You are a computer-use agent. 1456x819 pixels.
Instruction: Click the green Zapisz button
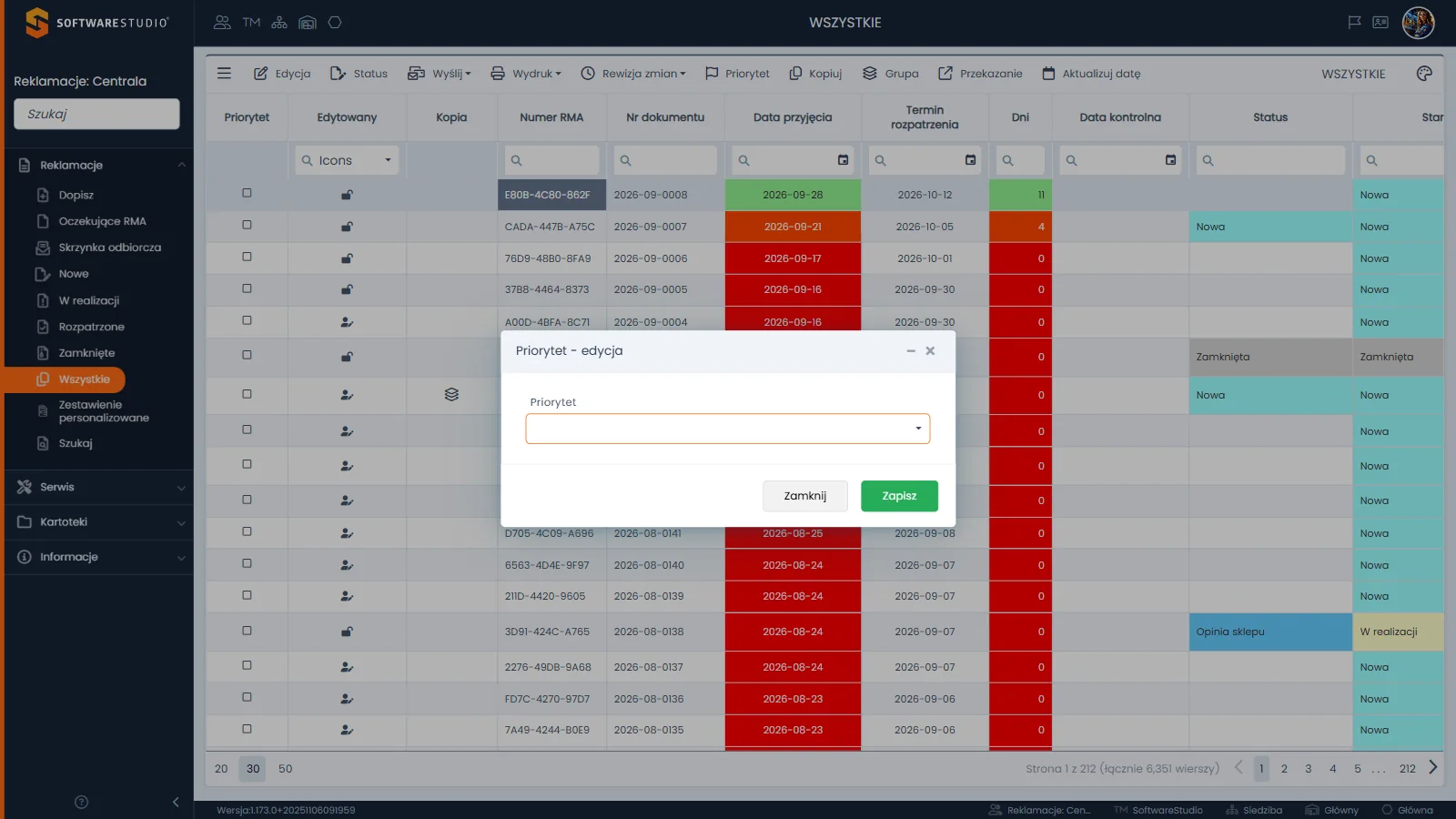click(899, 496)
